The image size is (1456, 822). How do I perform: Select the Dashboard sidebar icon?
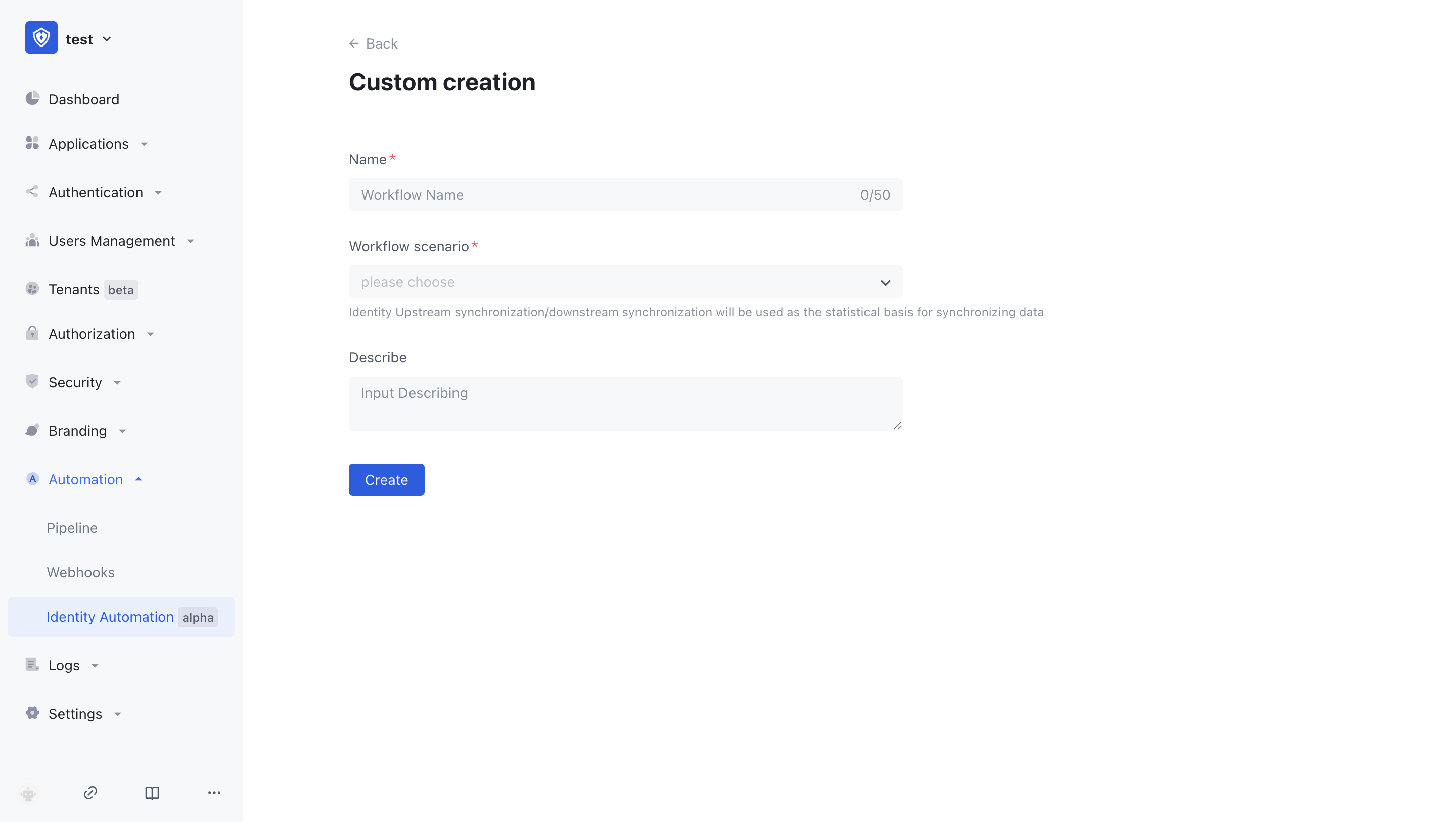32,98
